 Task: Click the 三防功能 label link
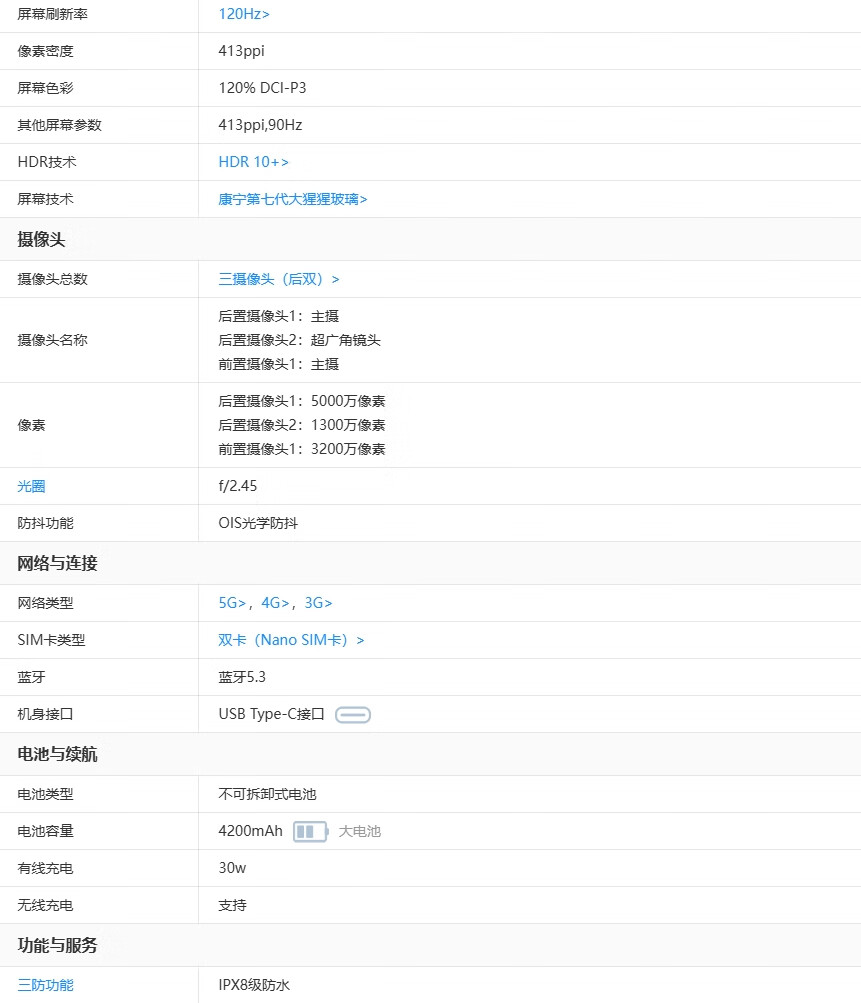click(44, 984)
